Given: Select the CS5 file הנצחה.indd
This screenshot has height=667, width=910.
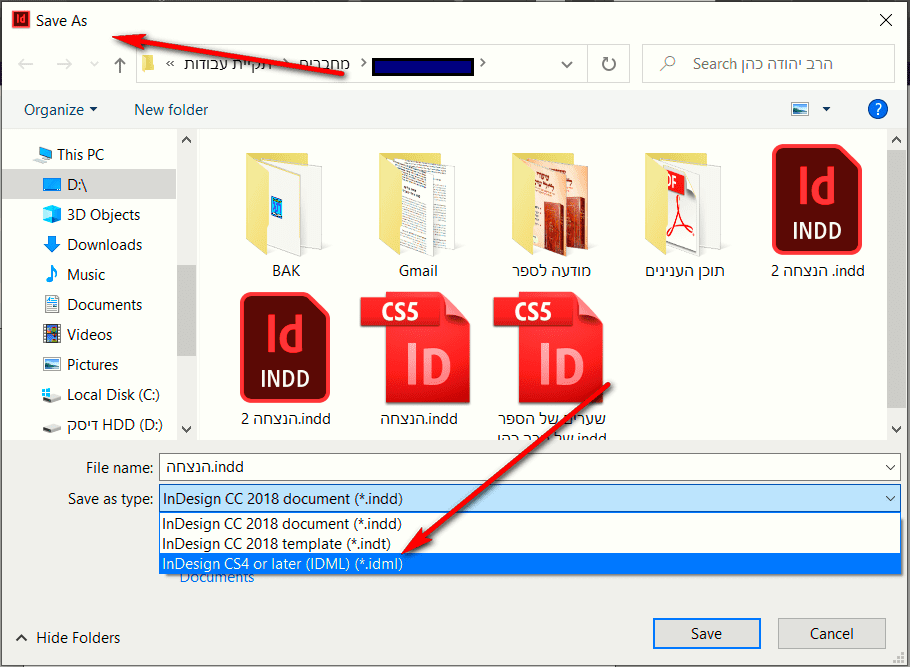Looking at the screenshot, I should [418, 360].
